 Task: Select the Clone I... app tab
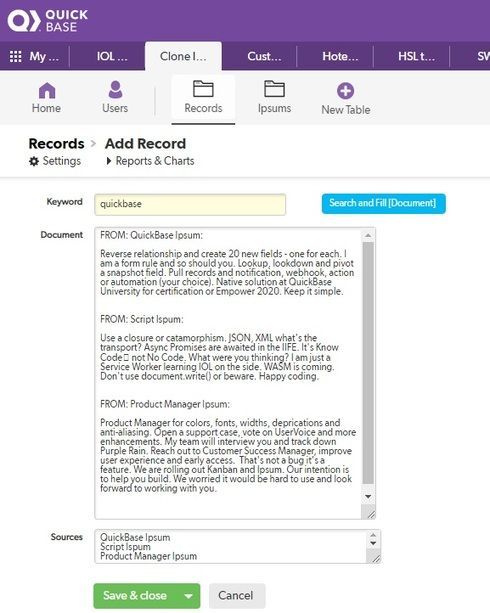click(x=183, y=57)
